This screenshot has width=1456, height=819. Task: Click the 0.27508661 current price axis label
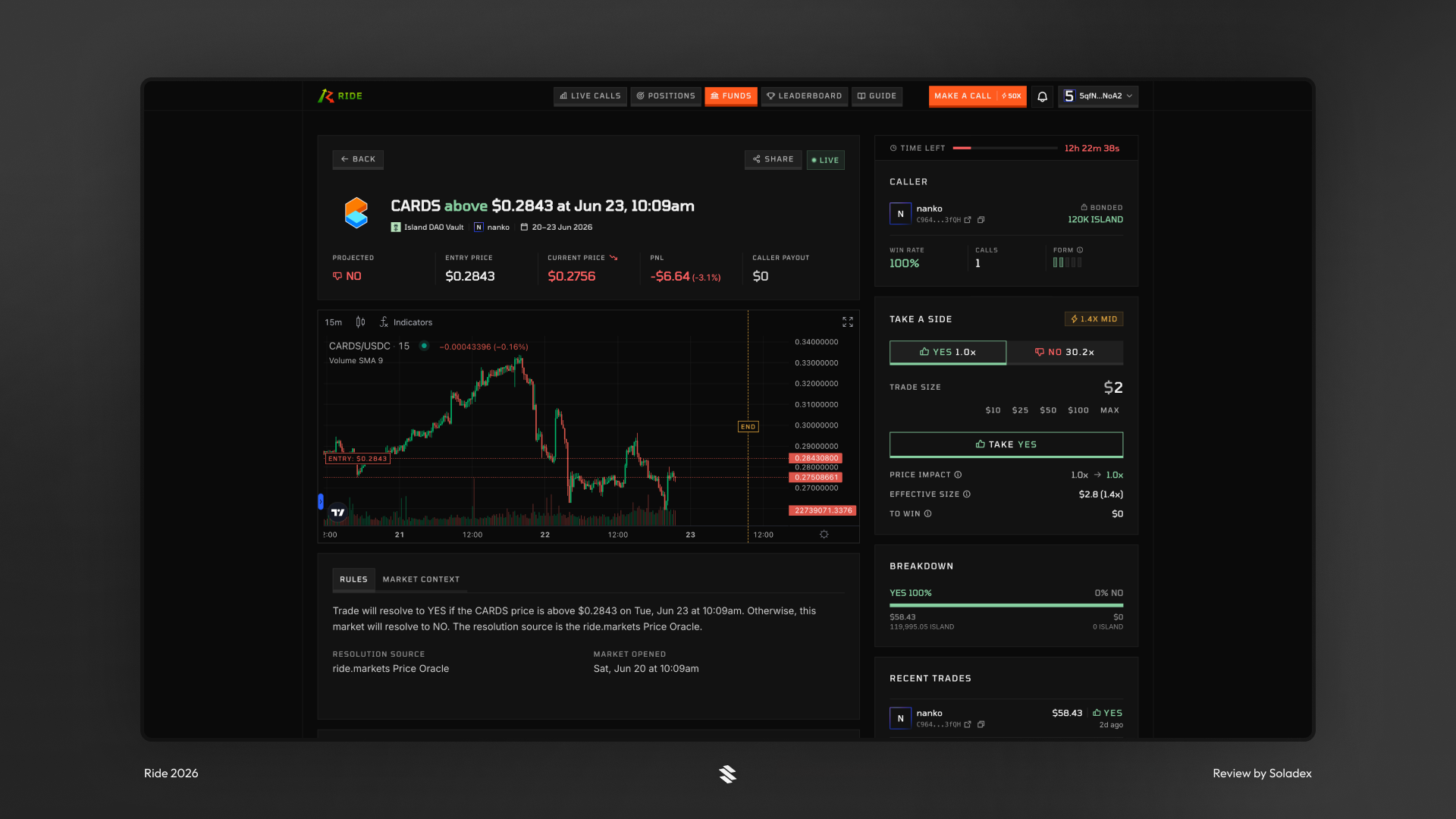click(816, 478)
